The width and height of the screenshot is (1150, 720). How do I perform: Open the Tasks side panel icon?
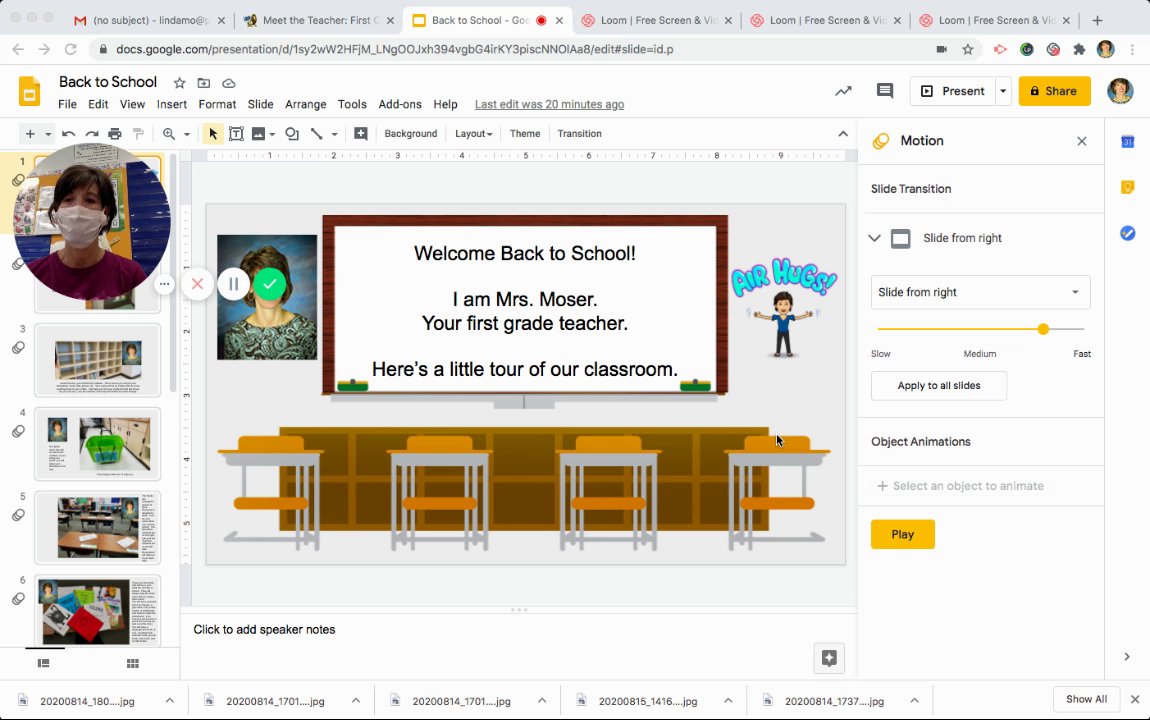point(1128,233)
